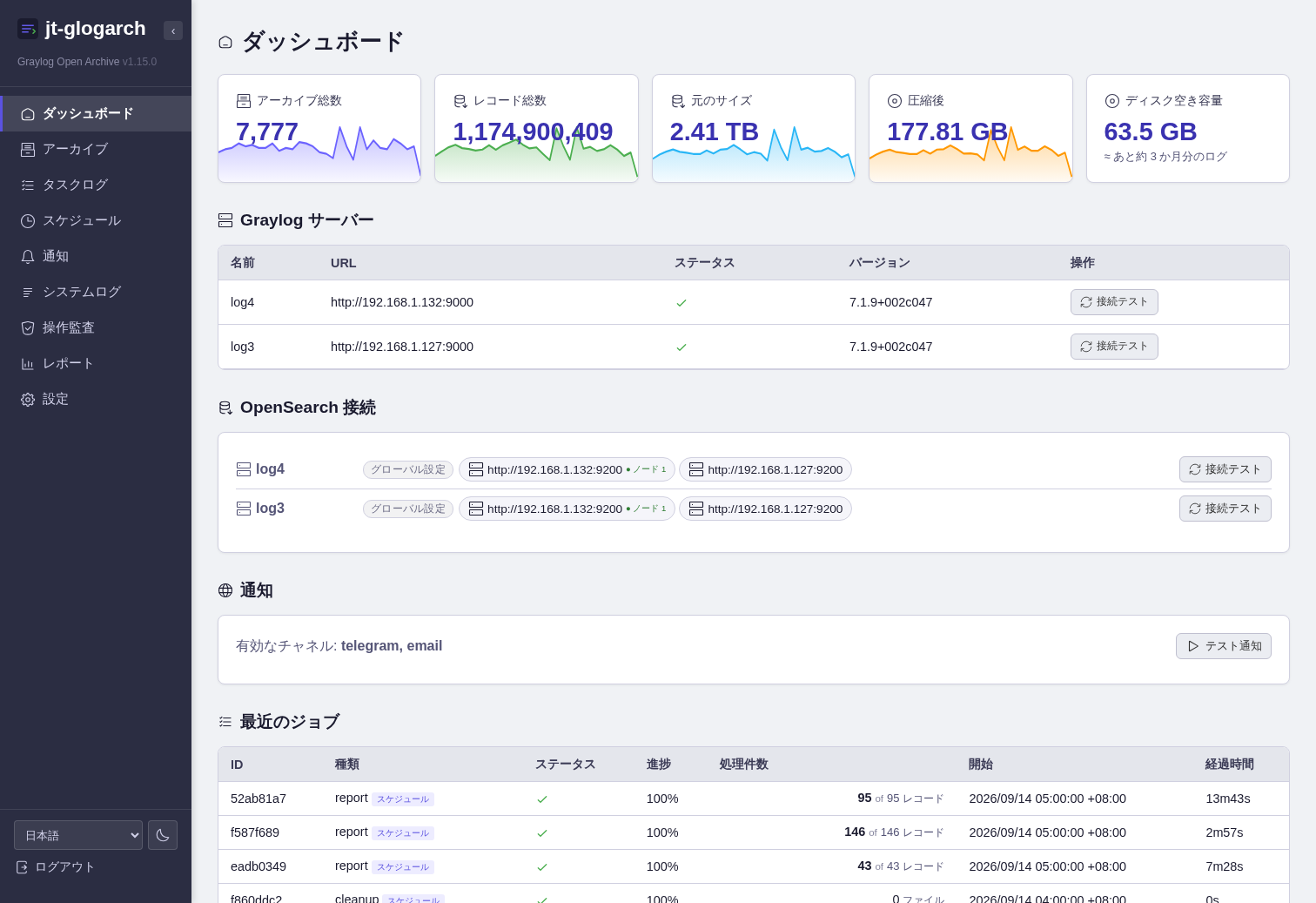This screenshot has height=903, width=1316.
Task: Click the 7,777 archive count value
Action: 267,131
